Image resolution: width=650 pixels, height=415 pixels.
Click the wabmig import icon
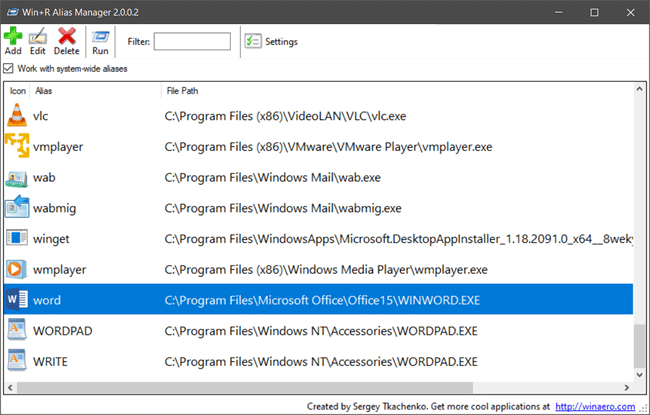pos(17,207)
